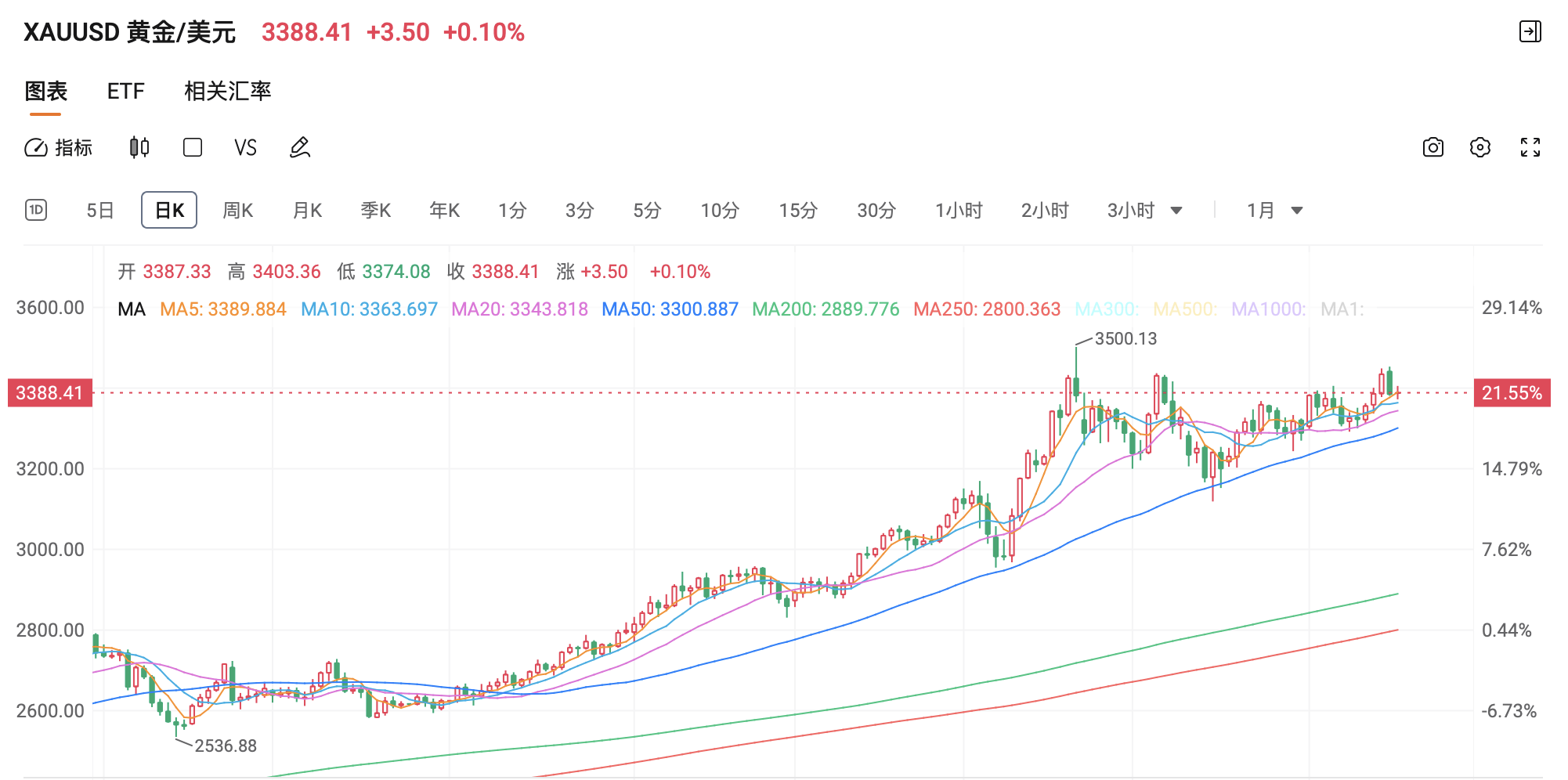Image resolution: width=1568 pixels, height=780 pixels.
Task: Select the 3分 timeframe
Action: [x=580, y=210]
